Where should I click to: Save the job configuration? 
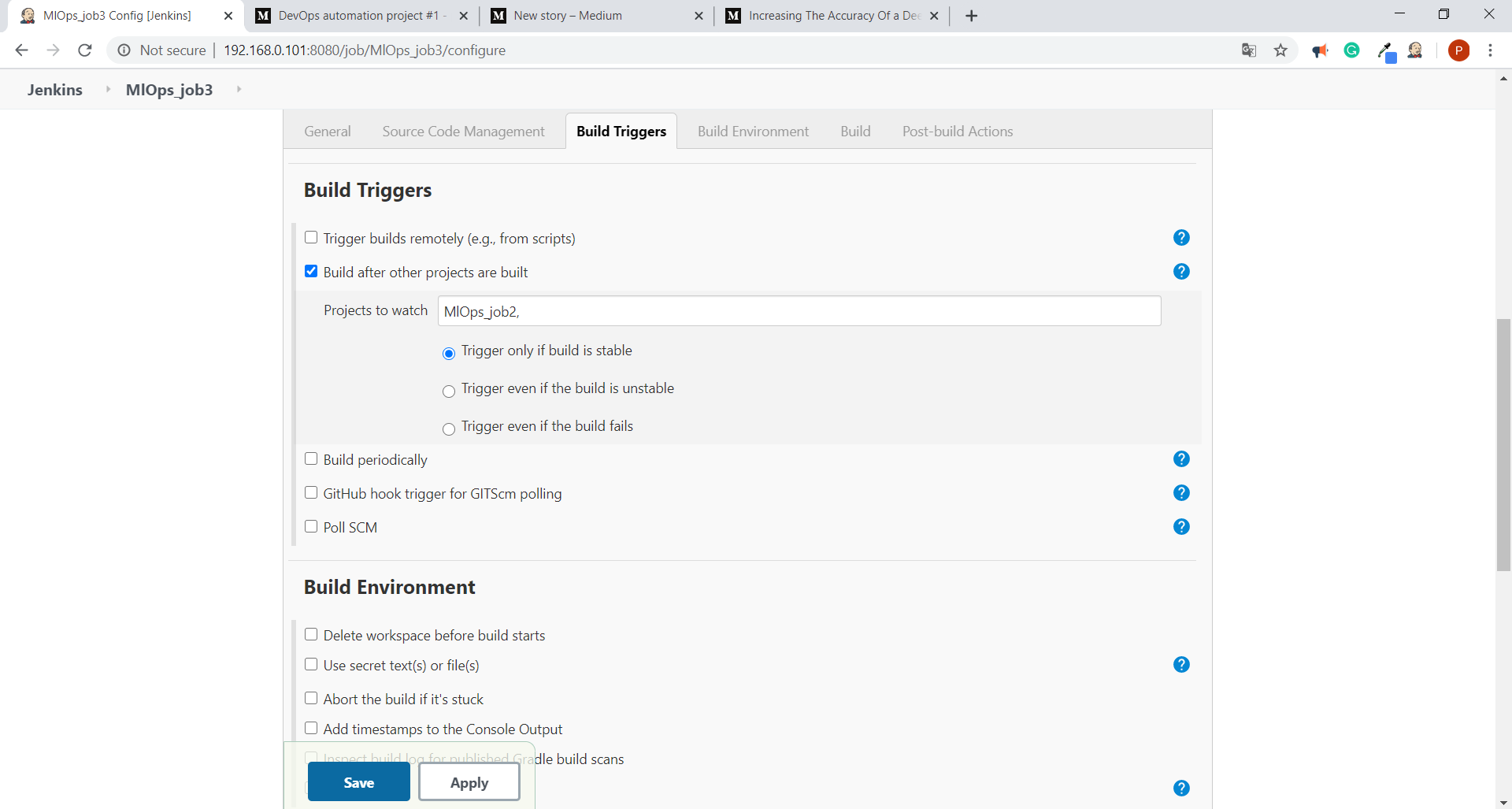[358, 782]
